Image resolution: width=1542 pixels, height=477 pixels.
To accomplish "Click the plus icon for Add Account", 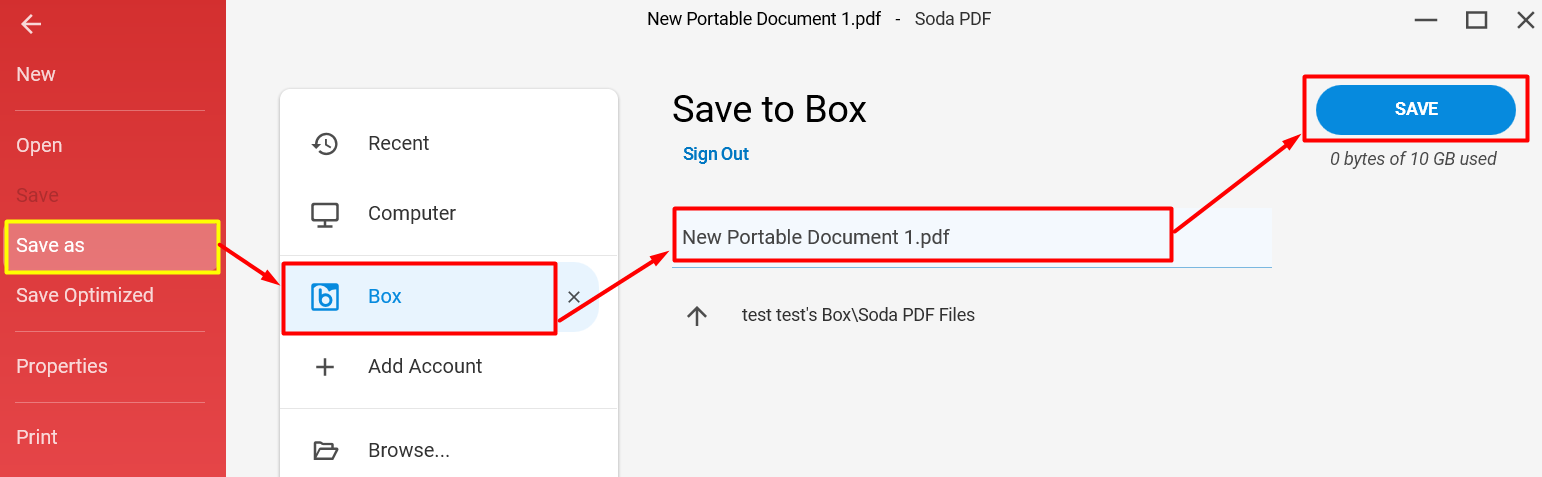I will 325,367.
